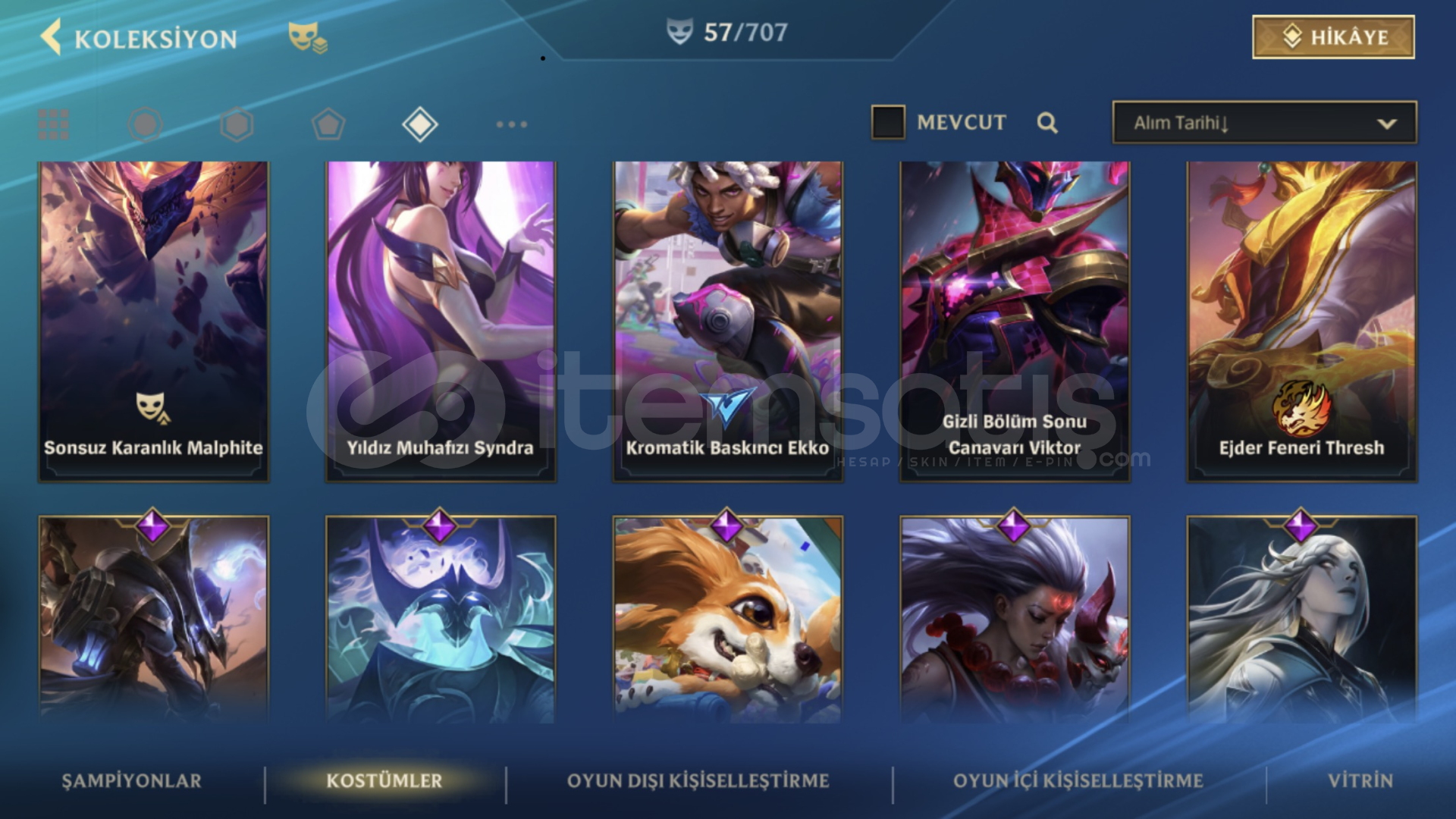
Task: Select Yıldız Muhafızı Syndra skin card
Action: click(441, 322)
